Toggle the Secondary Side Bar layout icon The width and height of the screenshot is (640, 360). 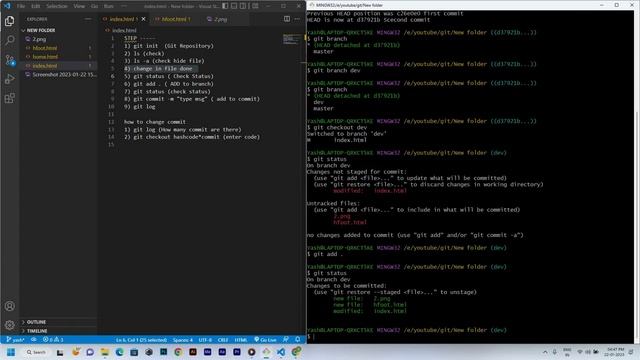pos(243,6)
